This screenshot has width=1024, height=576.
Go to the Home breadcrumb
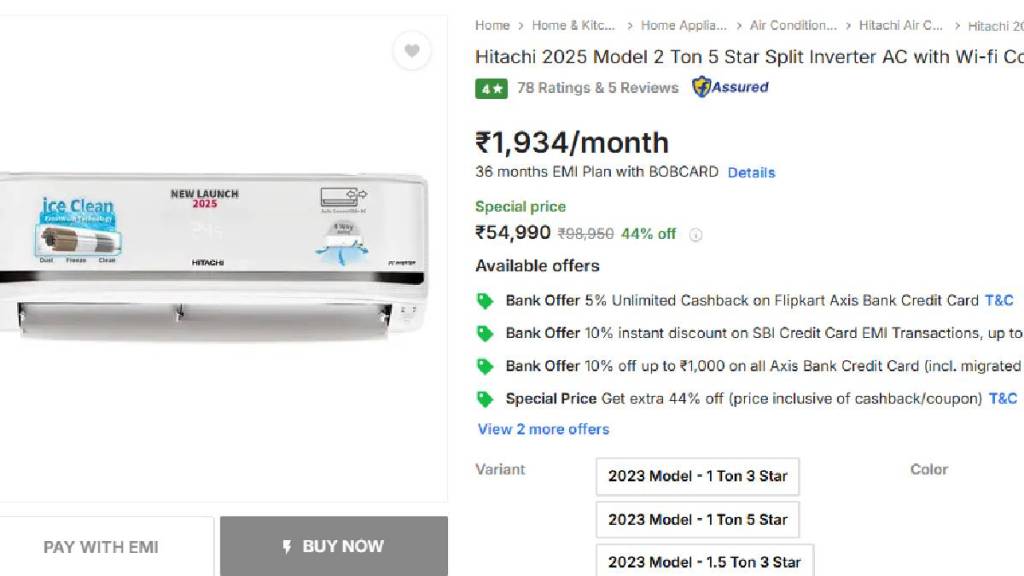[492, 25]
